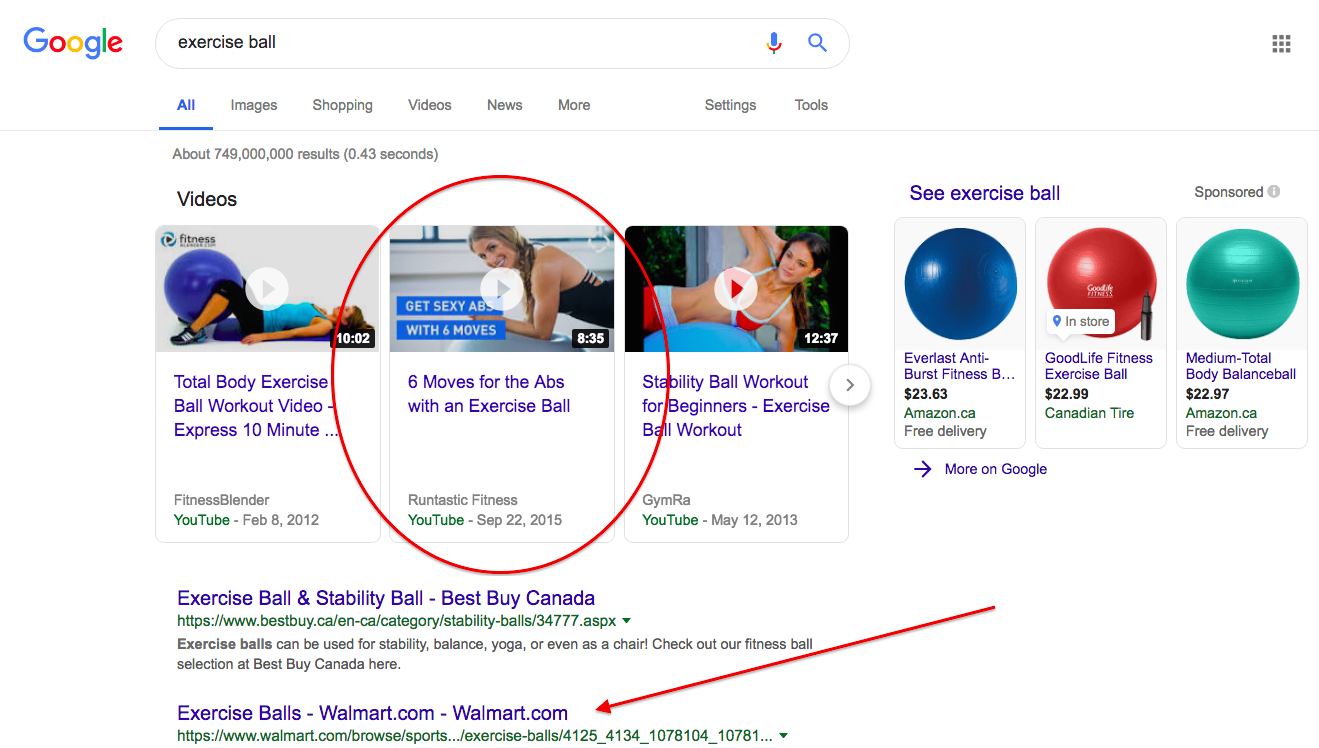Screen dimensions: 1319x748
Task: Click the Runtastic Fitness channel name
Action: click(x=463, y=500)
